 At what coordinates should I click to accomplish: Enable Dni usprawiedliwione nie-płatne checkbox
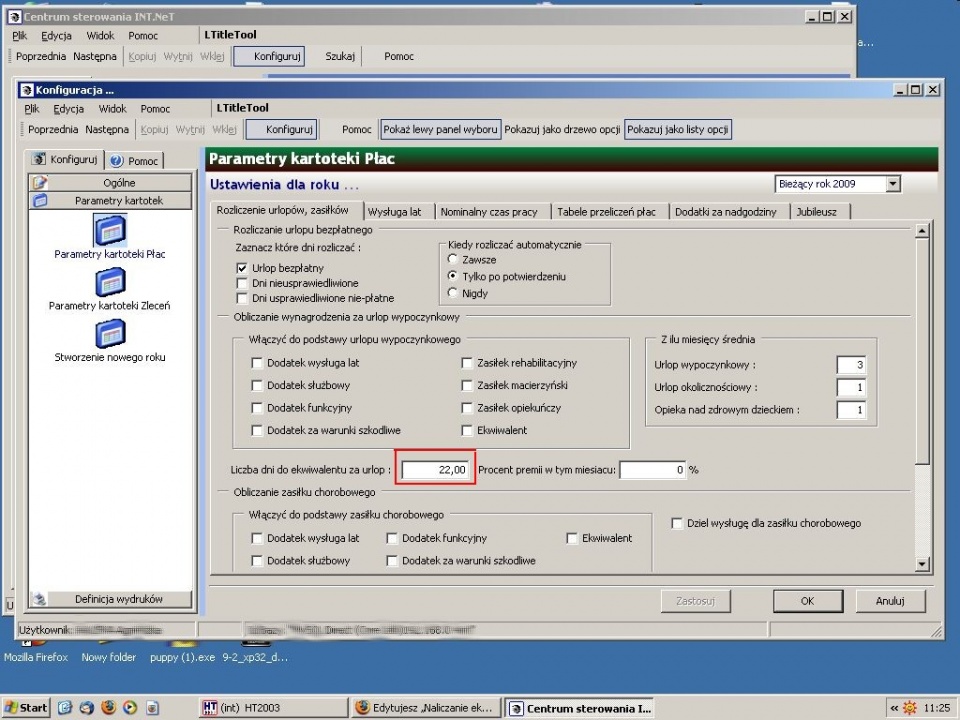tap(242, 298)
